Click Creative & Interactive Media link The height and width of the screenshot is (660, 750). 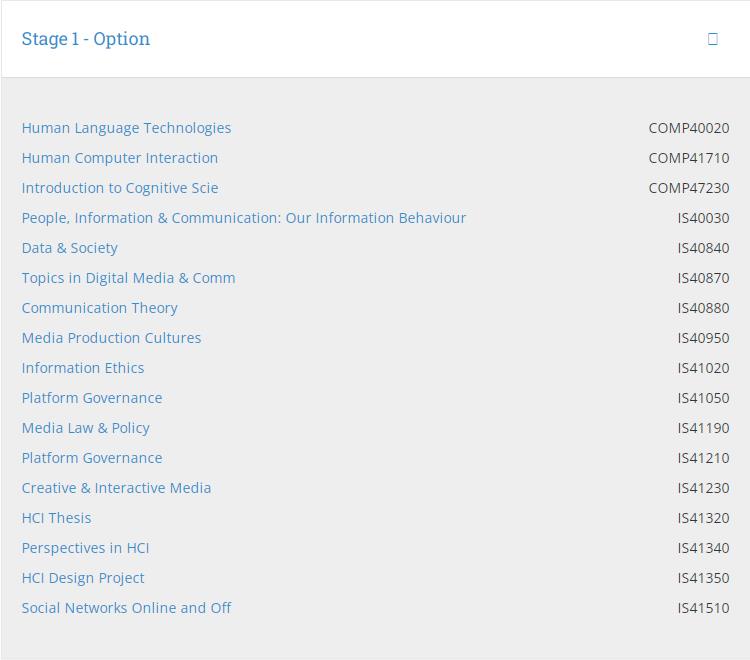tap(117, 488)
